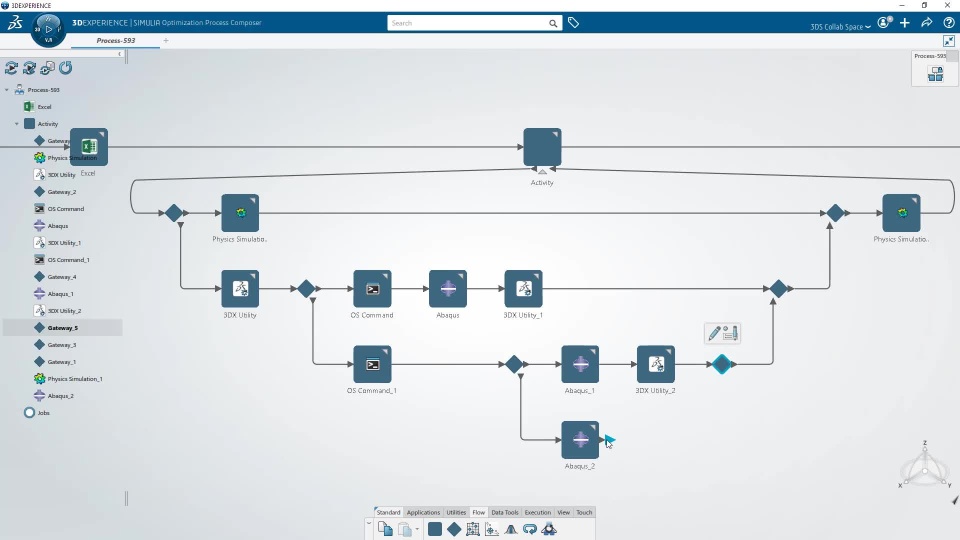Collapse the Activity tree node

pyautogui.click(x=17, y=124)
